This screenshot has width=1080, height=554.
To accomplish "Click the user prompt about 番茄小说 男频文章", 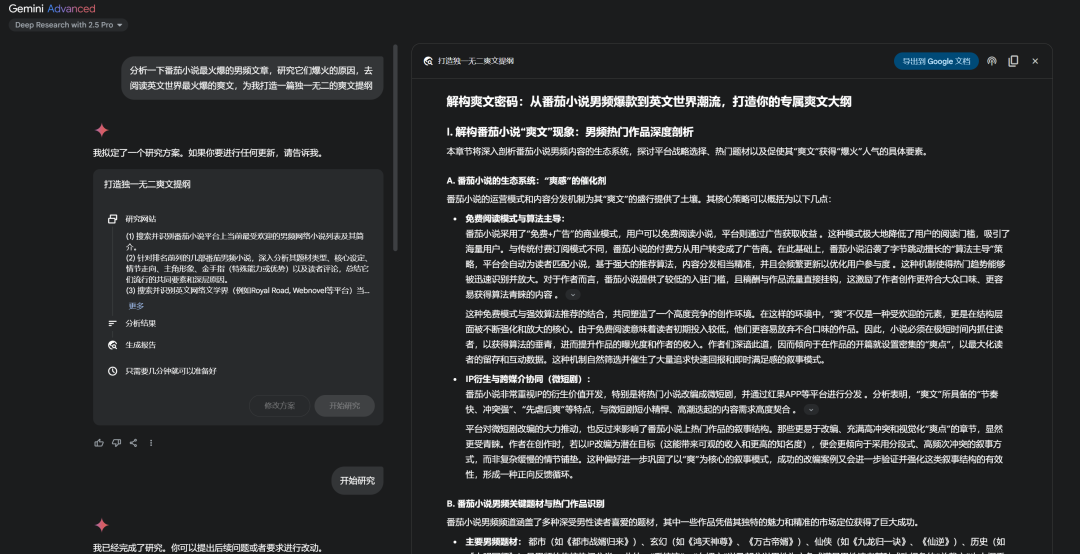I will point(252,78).
